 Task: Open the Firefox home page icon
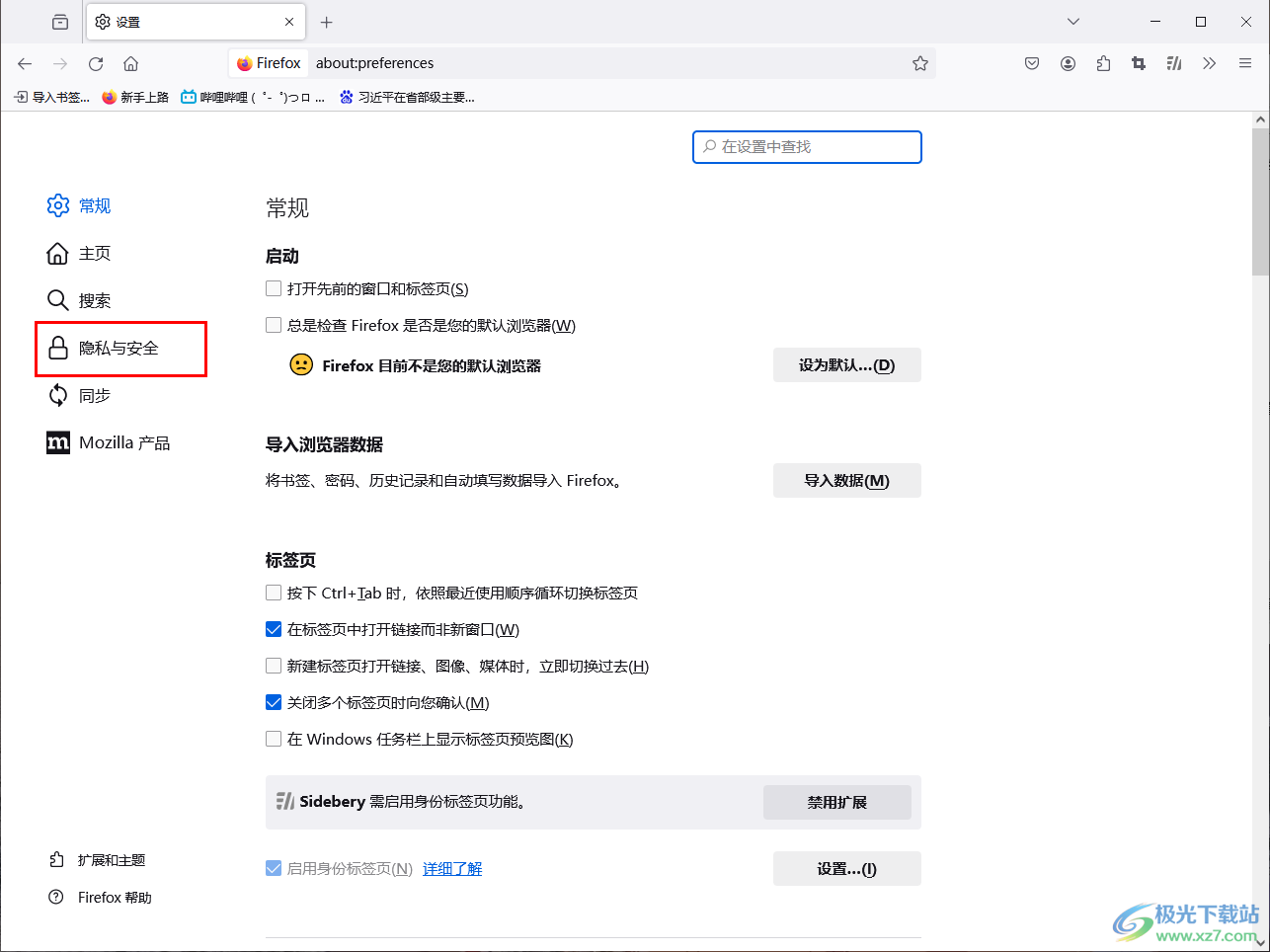(130, 63)
